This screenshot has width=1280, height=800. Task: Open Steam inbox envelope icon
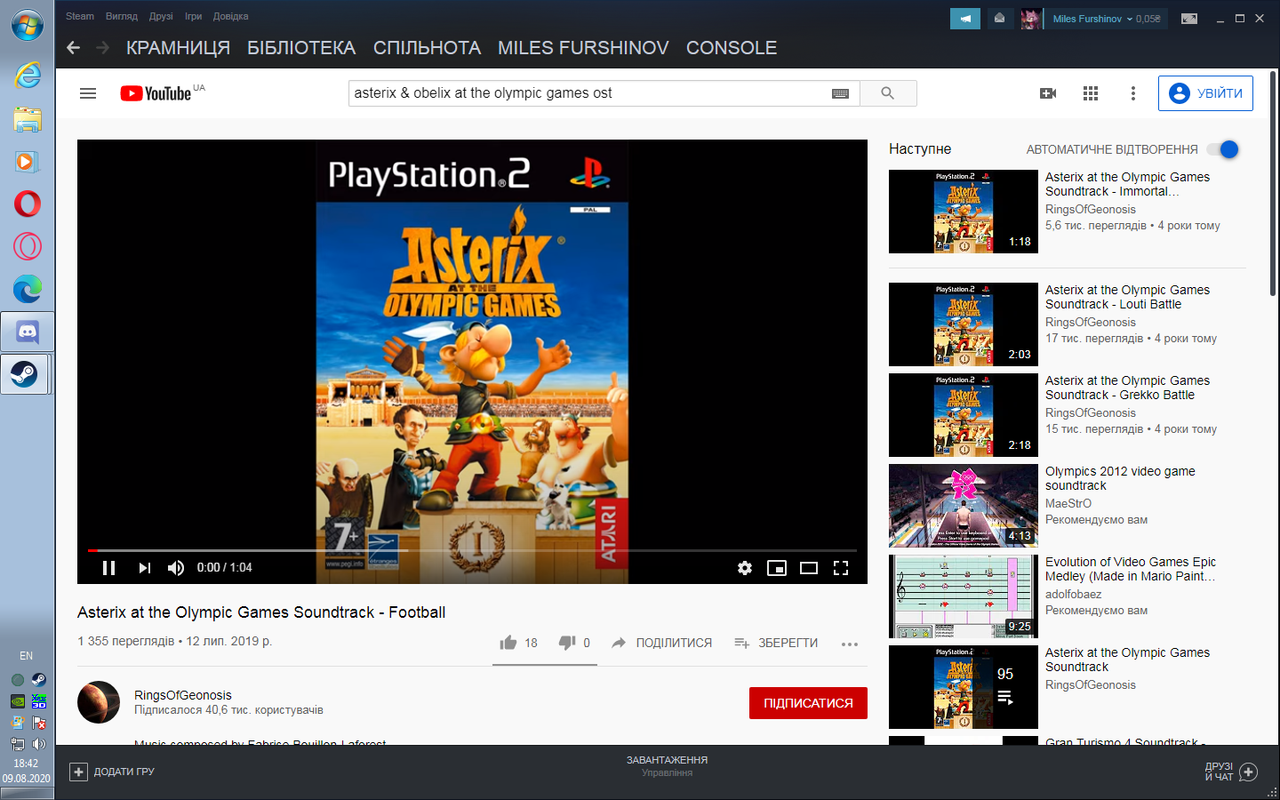999,18
